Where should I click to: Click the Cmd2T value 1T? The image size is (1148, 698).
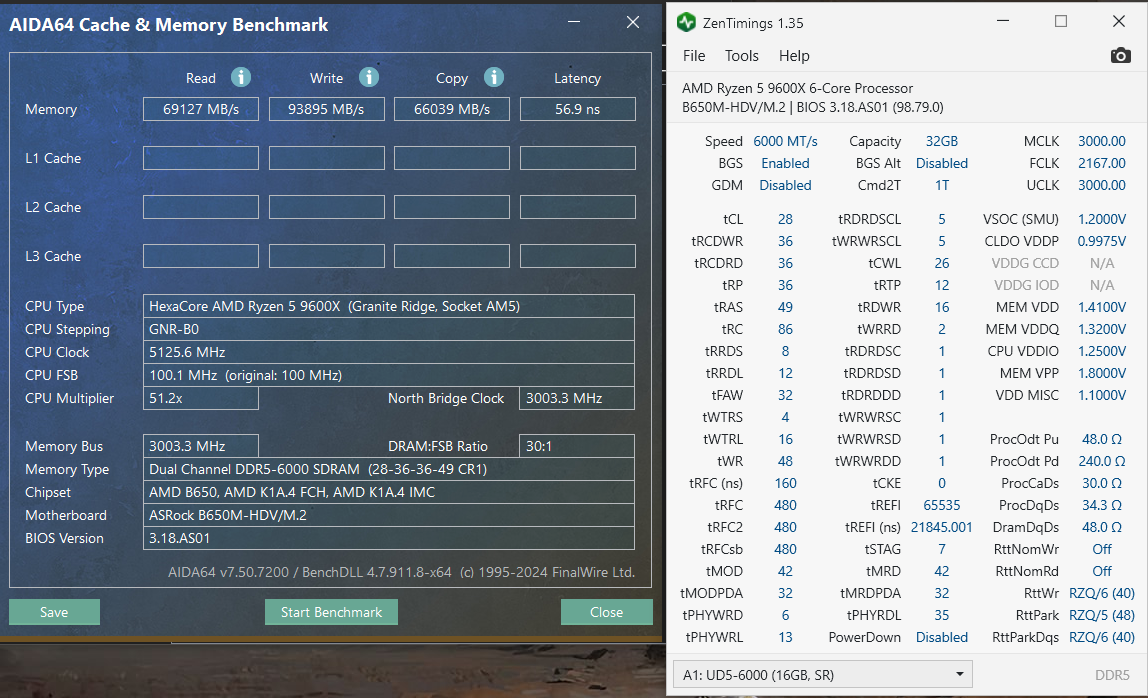pyautogui.click(x=942, y=185)
